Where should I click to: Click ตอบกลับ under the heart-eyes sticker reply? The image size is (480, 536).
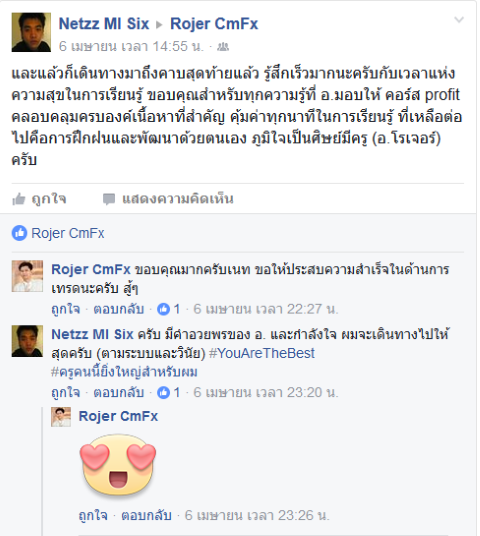(x=146, y=515)
